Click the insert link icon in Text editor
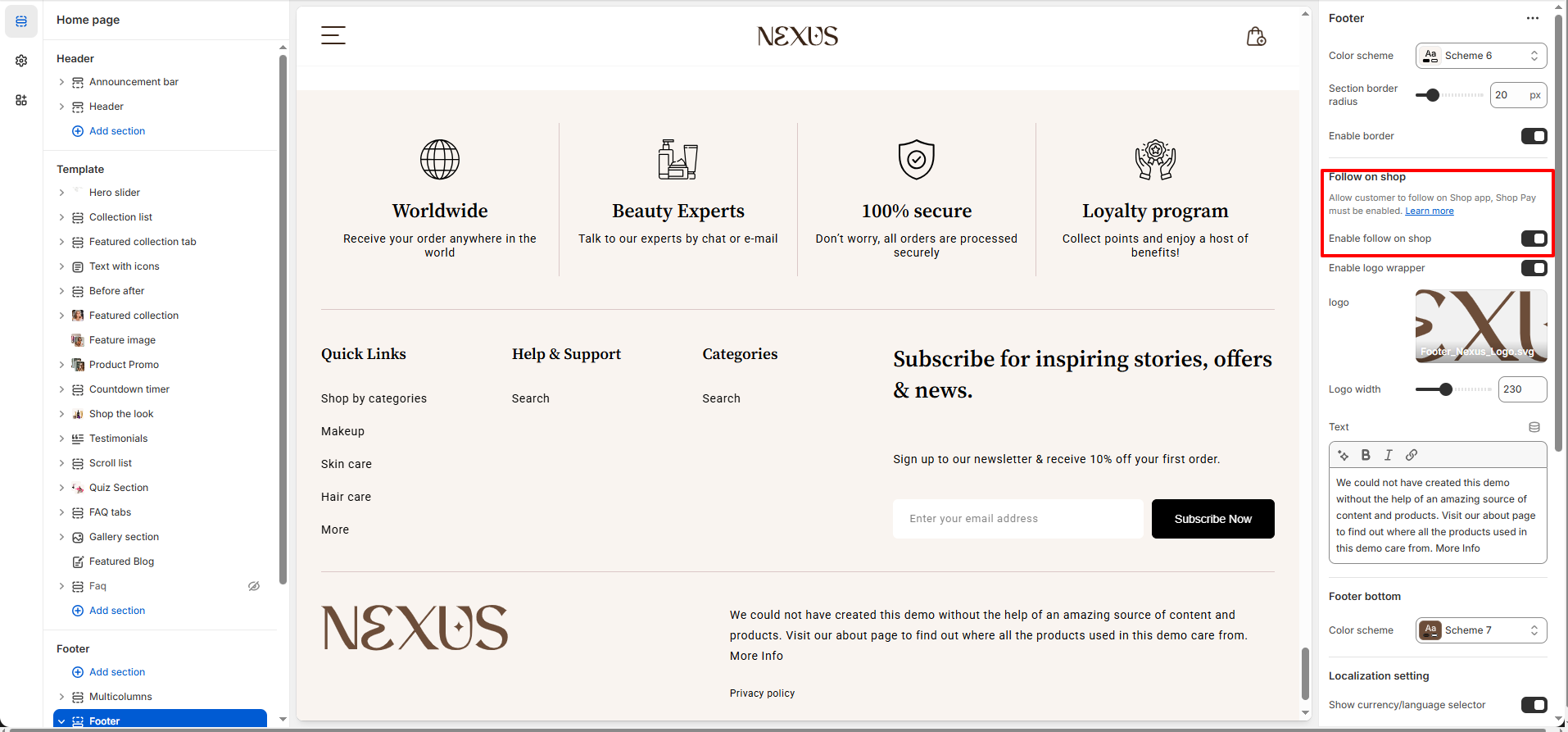The image size is (1568, 732). coord(1412,455)
